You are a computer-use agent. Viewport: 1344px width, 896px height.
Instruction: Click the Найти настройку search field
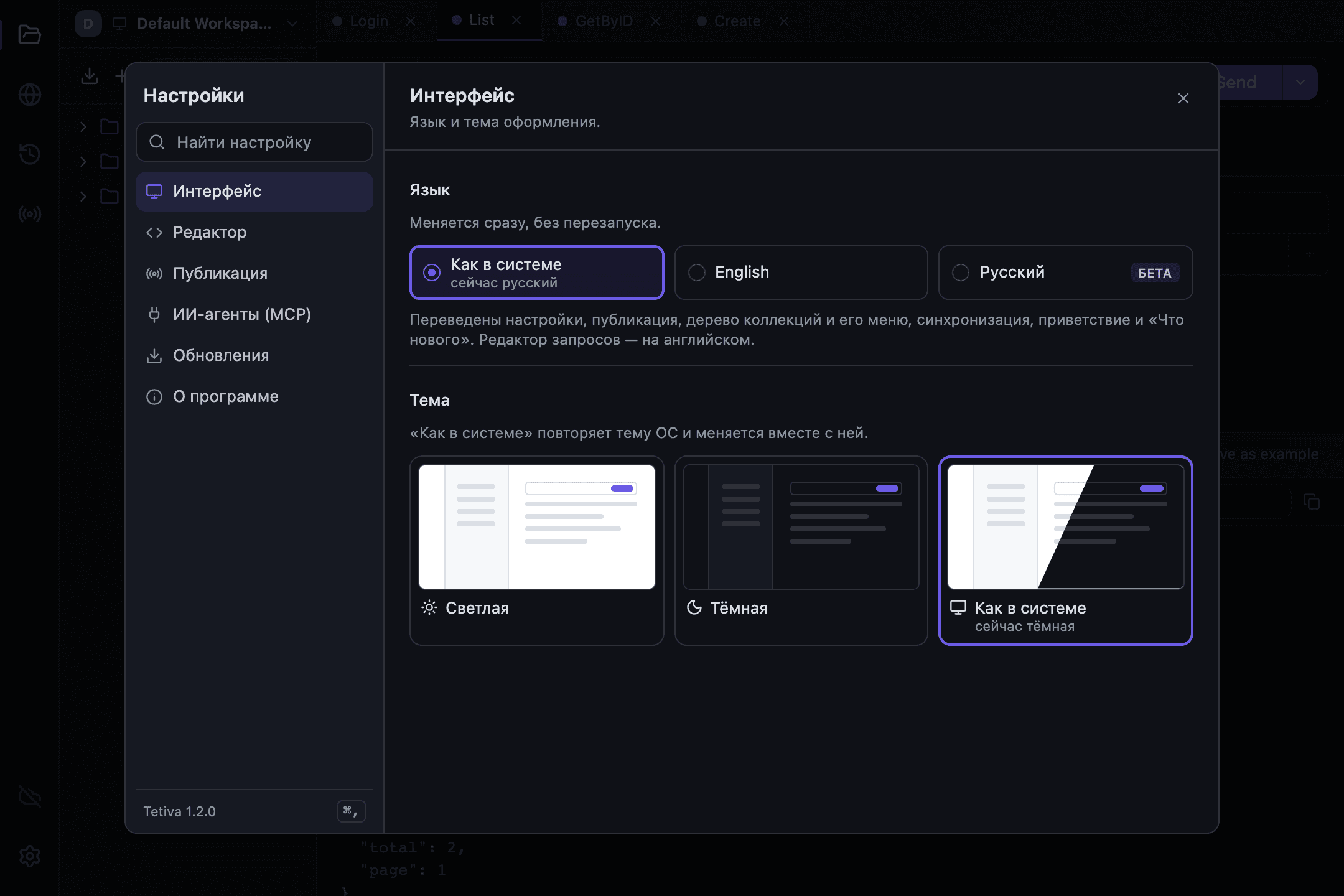point(254,142)
